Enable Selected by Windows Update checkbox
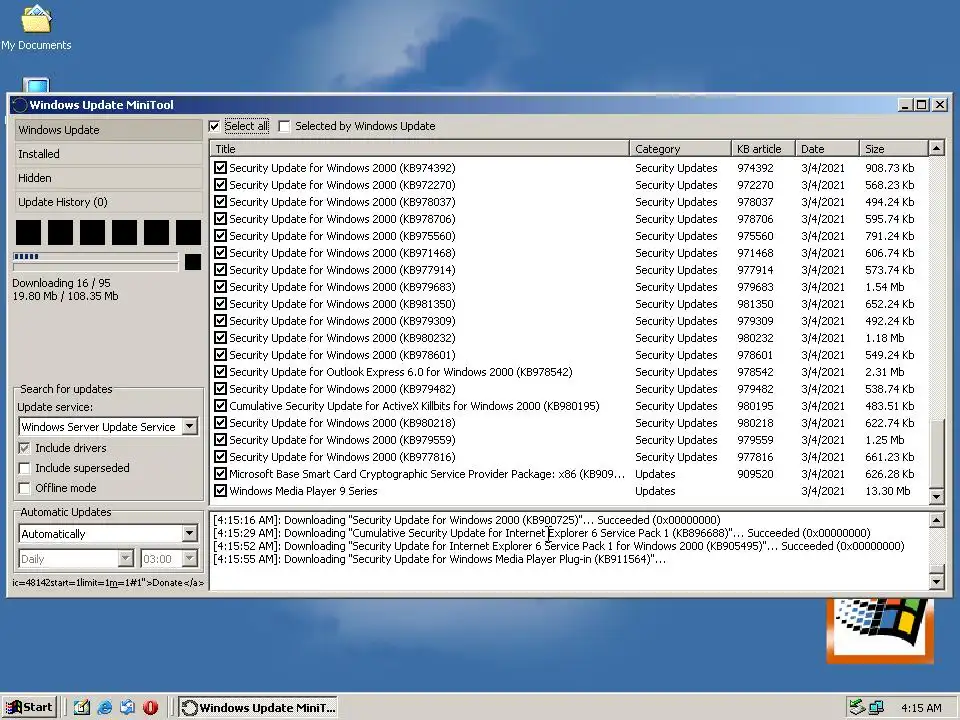Screen dimensions: 960x720 point(284,127)
